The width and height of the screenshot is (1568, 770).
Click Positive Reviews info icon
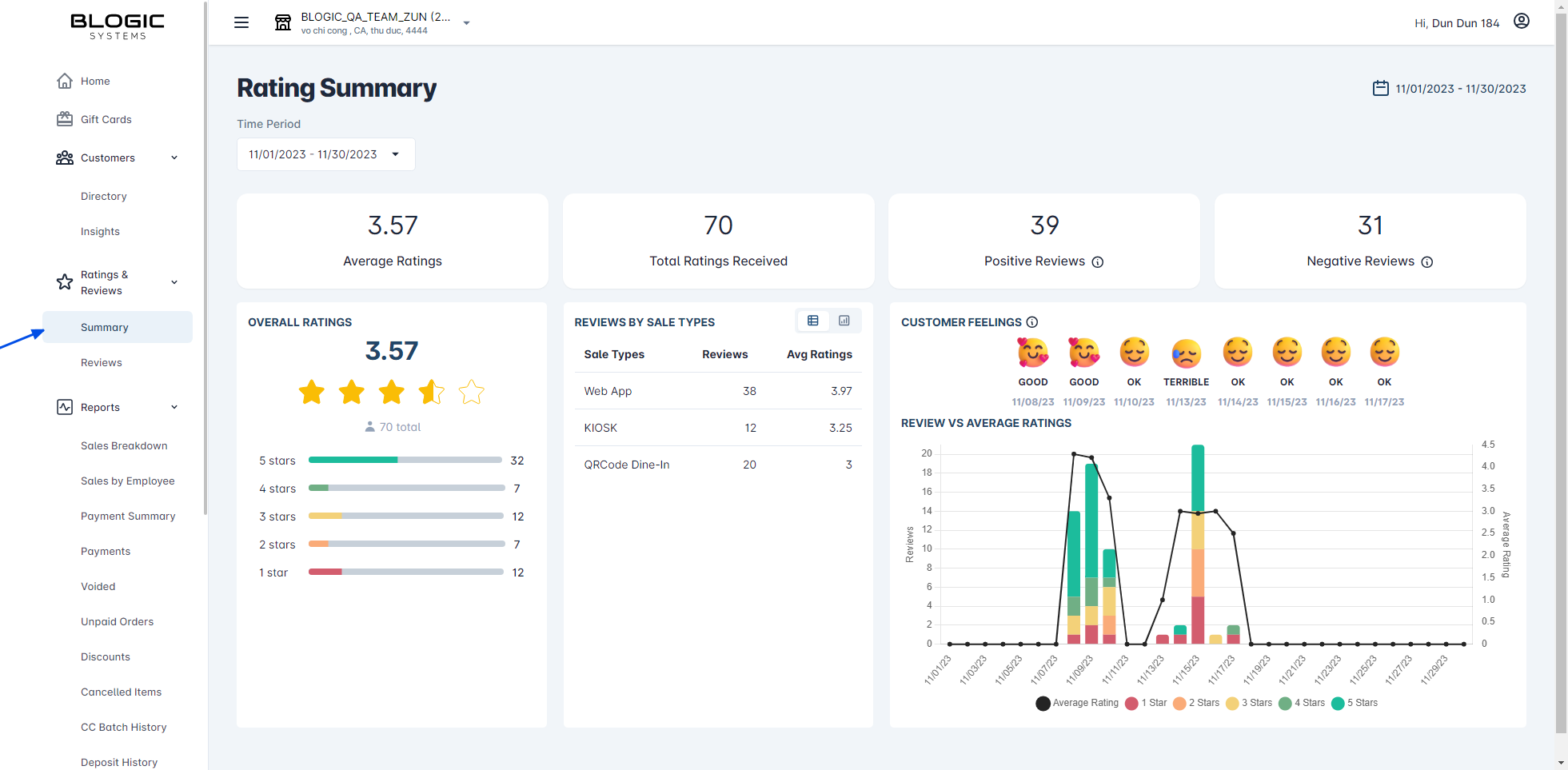pyautogui.click(x=1098, y=262)
